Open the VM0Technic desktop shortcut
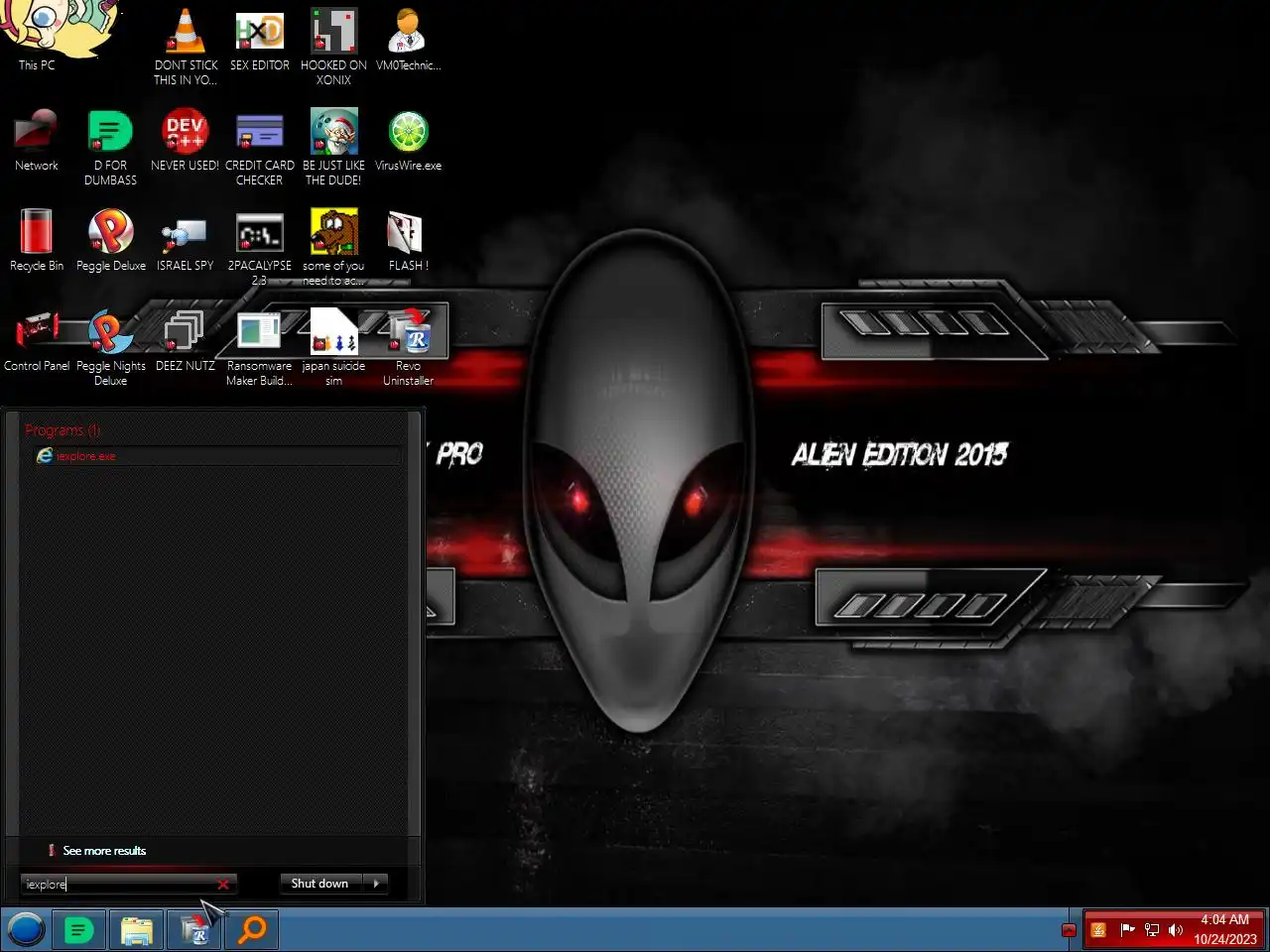1270x952 pixels. (x=408, y=40)
